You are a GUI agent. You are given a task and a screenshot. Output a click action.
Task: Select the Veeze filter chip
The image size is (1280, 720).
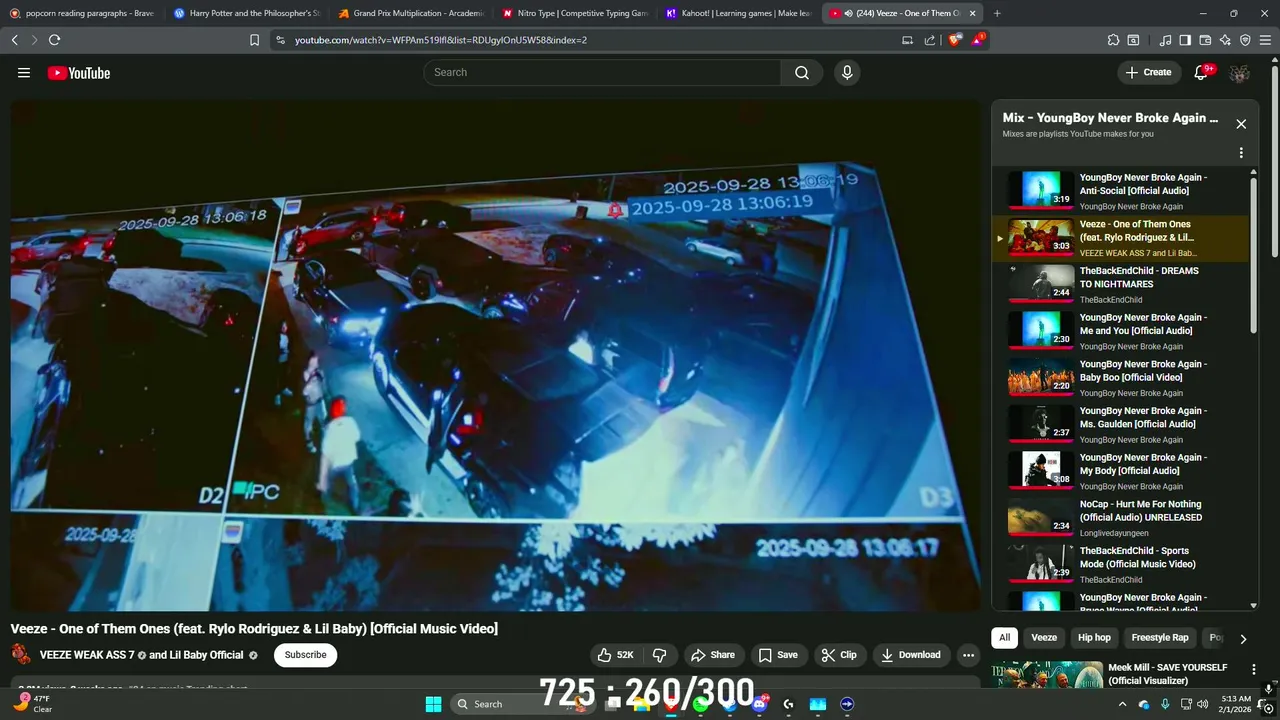pyautogui.click(x=1044, y=638)
